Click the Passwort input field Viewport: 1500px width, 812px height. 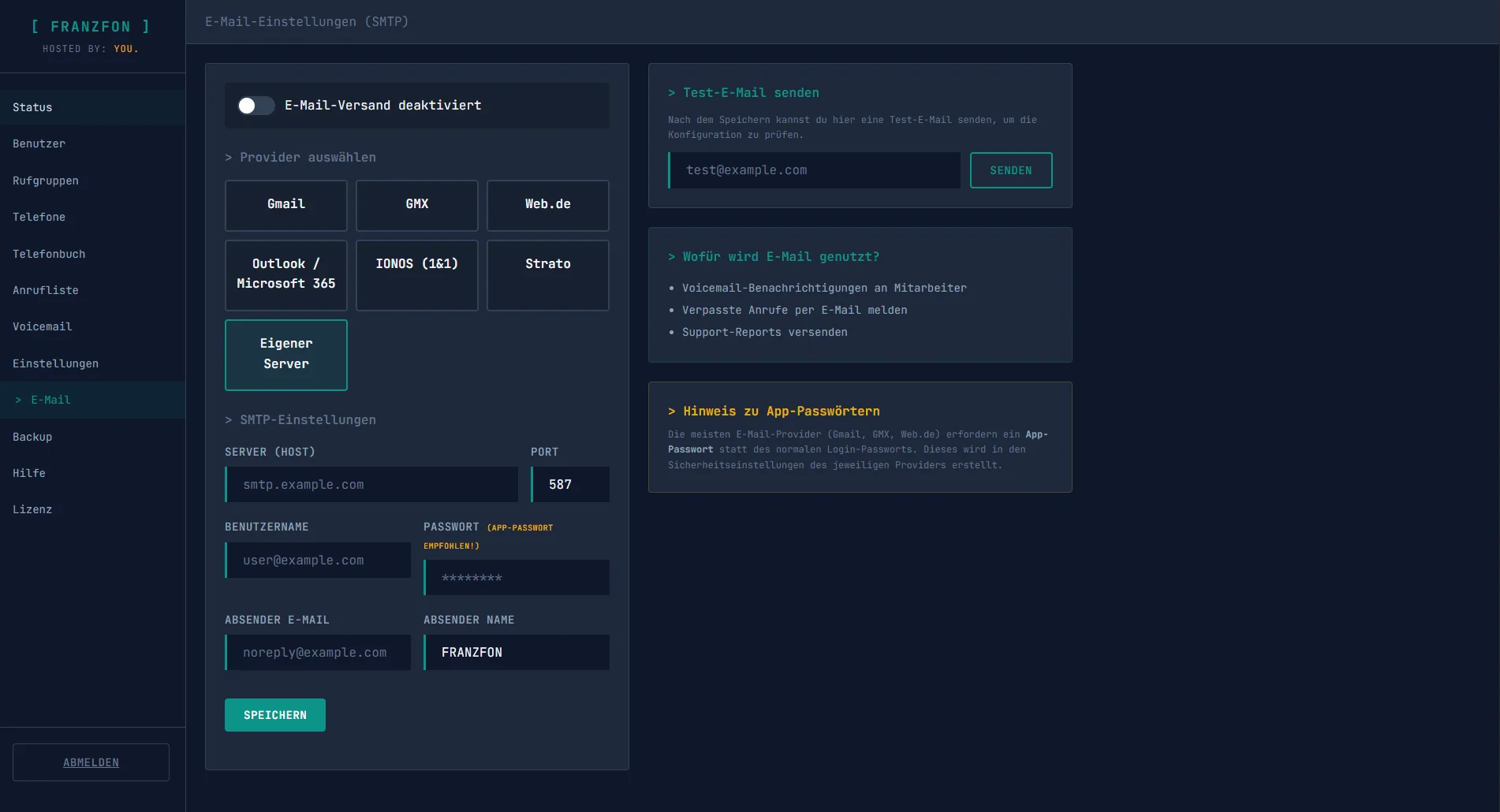point(517,578)
